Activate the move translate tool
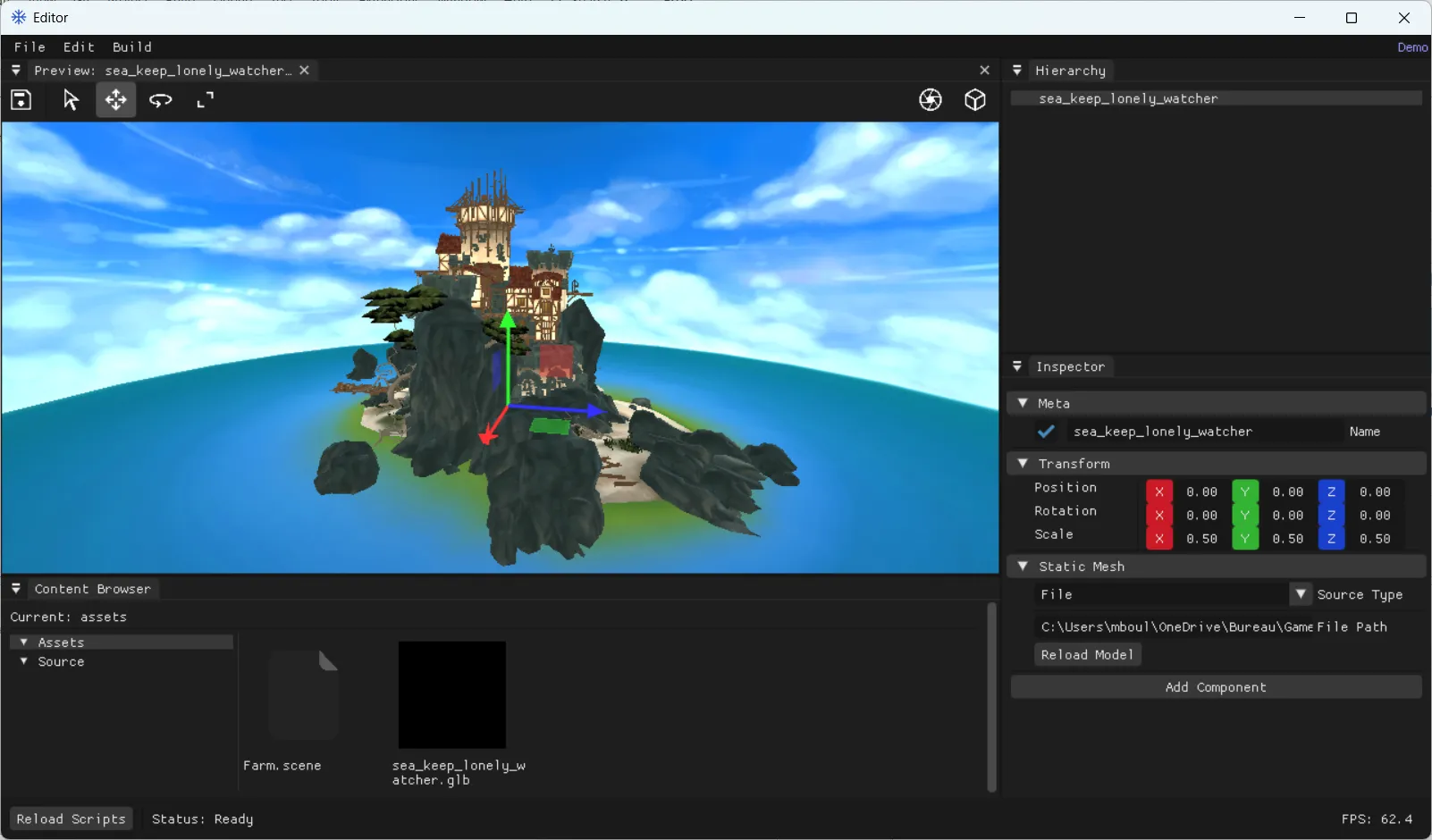The height and width of the screenshot is (840, 1432). pos(116,100)
